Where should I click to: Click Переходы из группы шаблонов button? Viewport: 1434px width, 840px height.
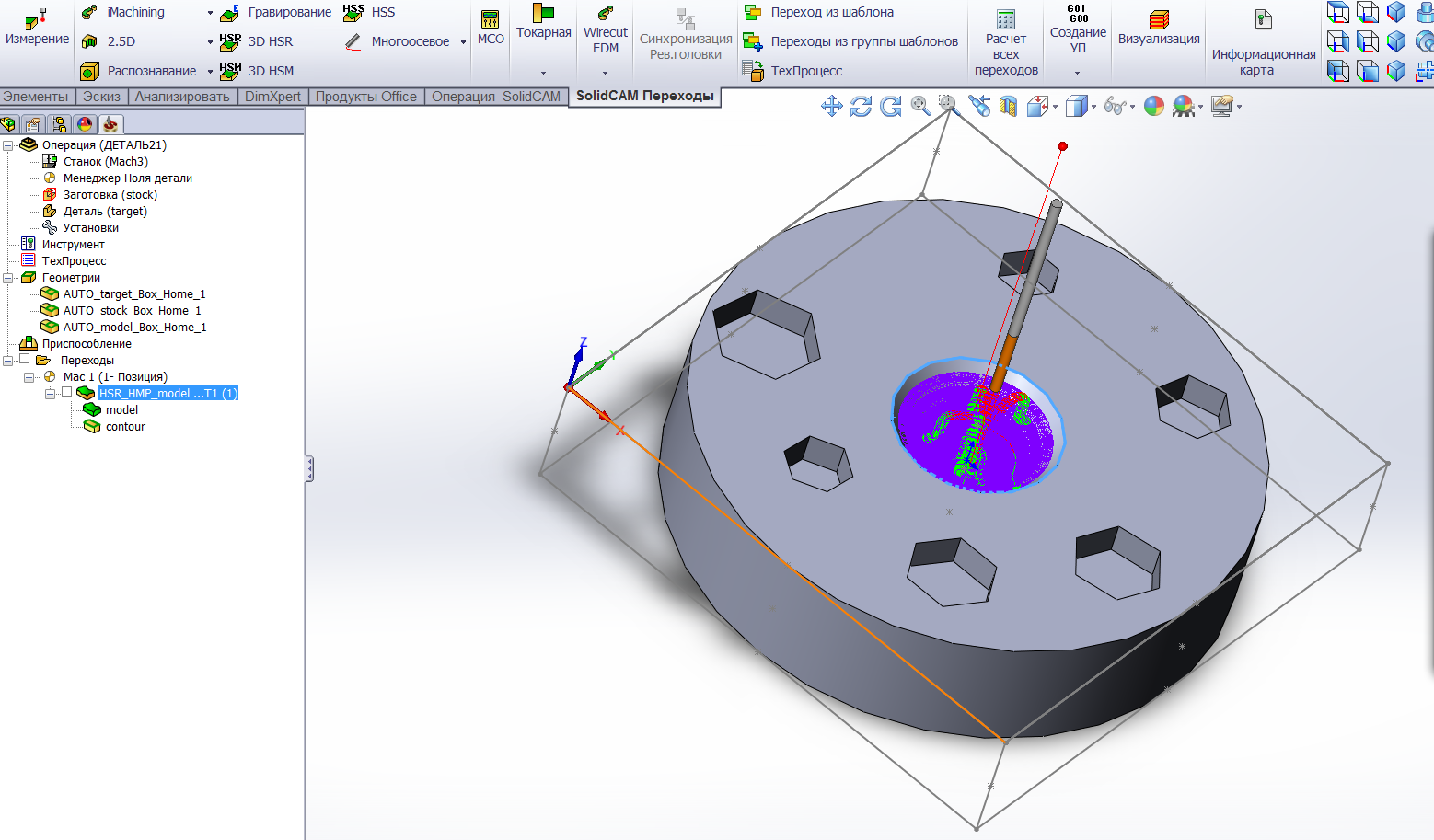(x=851, y=41)
